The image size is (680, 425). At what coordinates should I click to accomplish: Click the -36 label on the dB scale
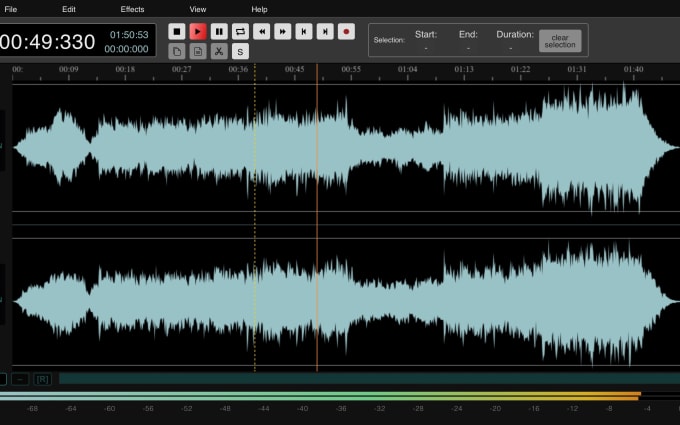click(341, 409)
